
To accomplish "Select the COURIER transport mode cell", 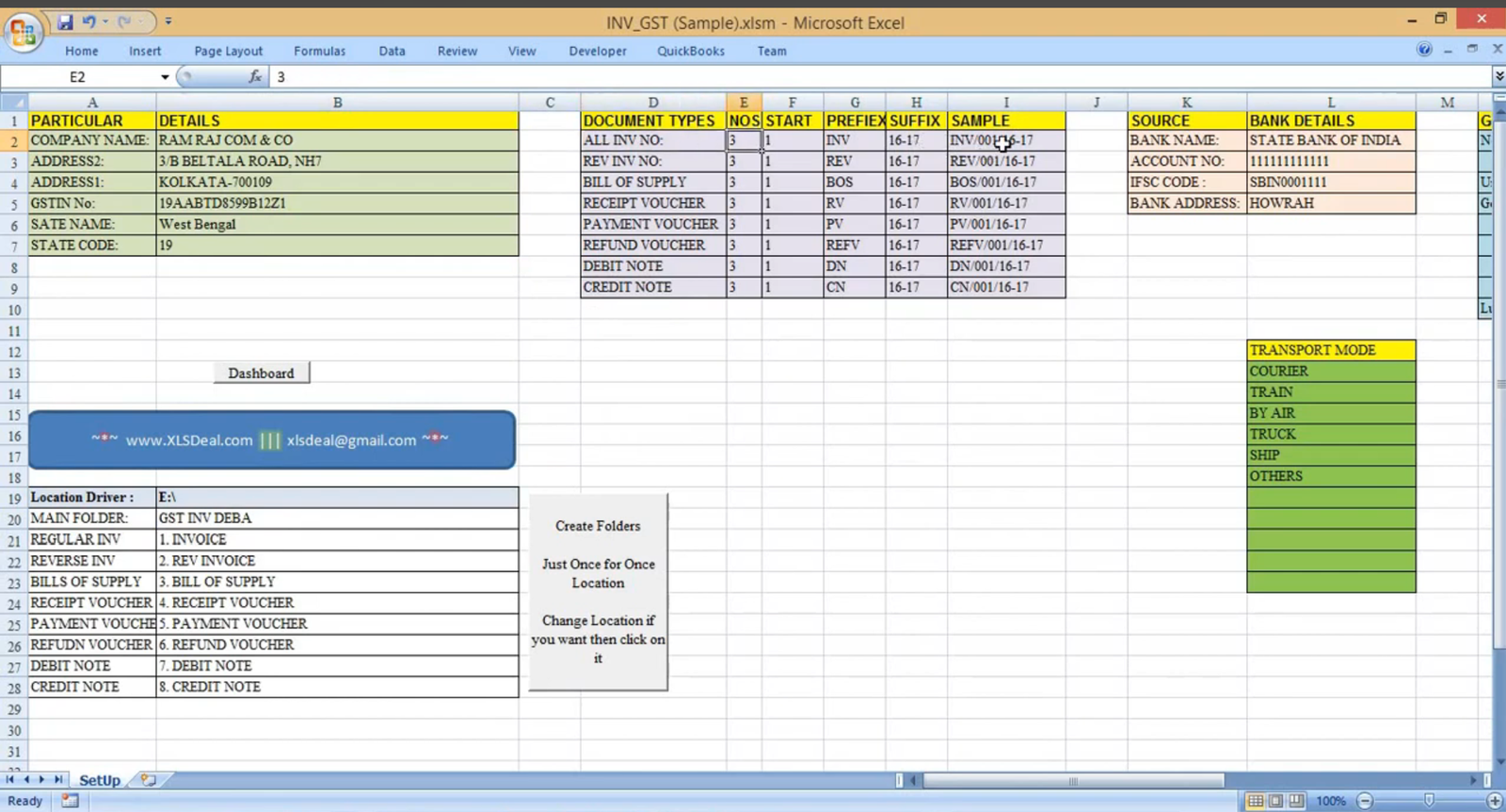I will tap(1331, 371).
